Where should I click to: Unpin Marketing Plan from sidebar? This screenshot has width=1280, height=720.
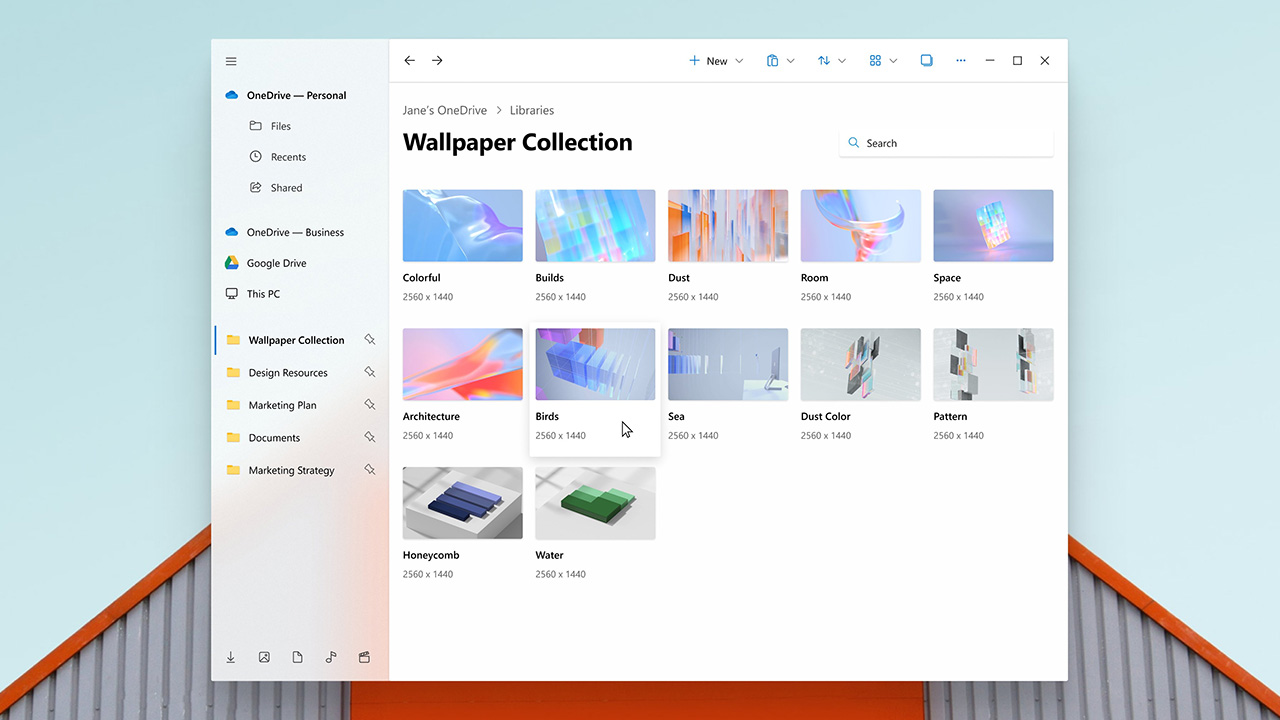(x=369, y=405)
